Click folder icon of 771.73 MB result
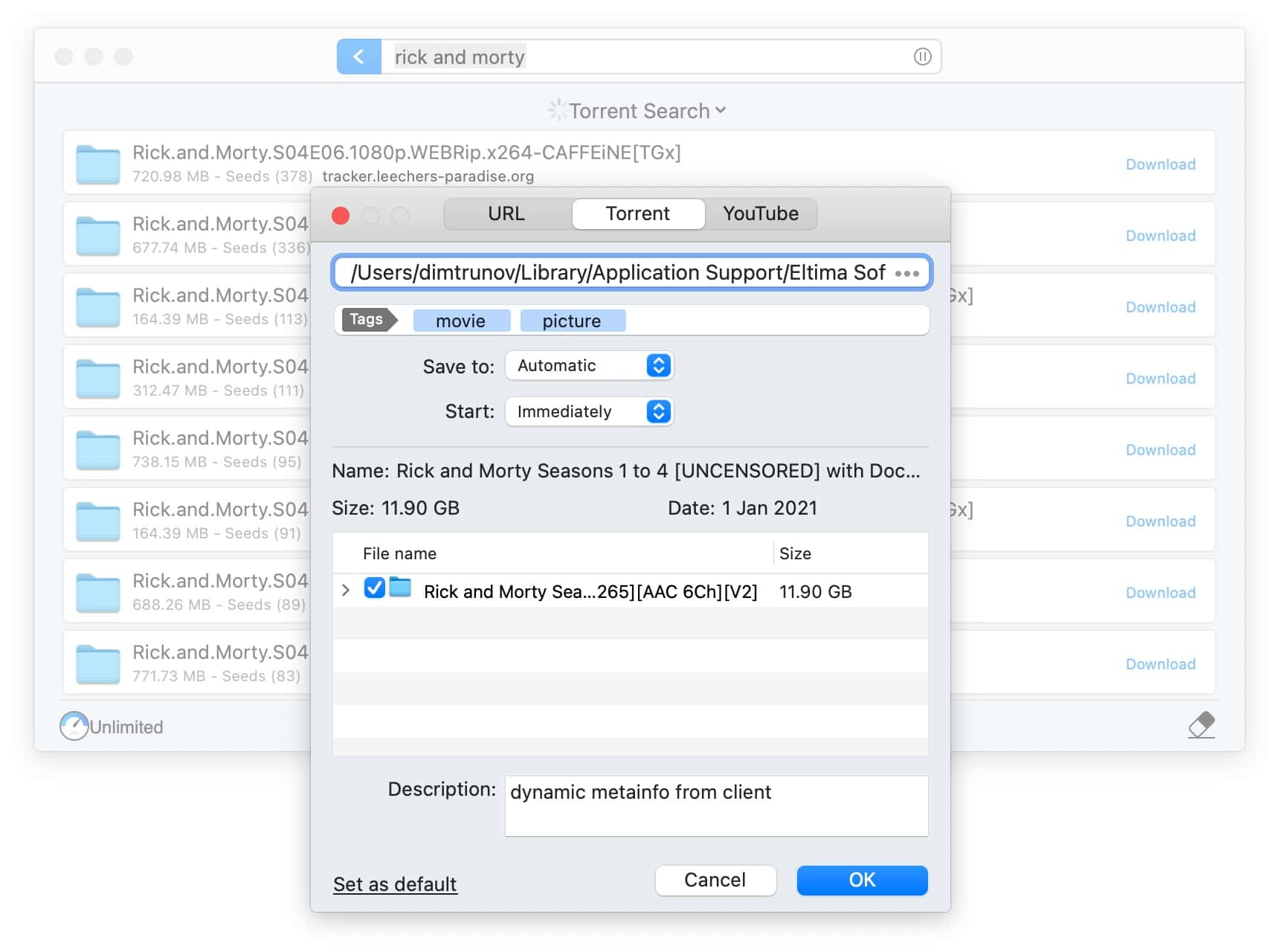 (x=98, y=663)
